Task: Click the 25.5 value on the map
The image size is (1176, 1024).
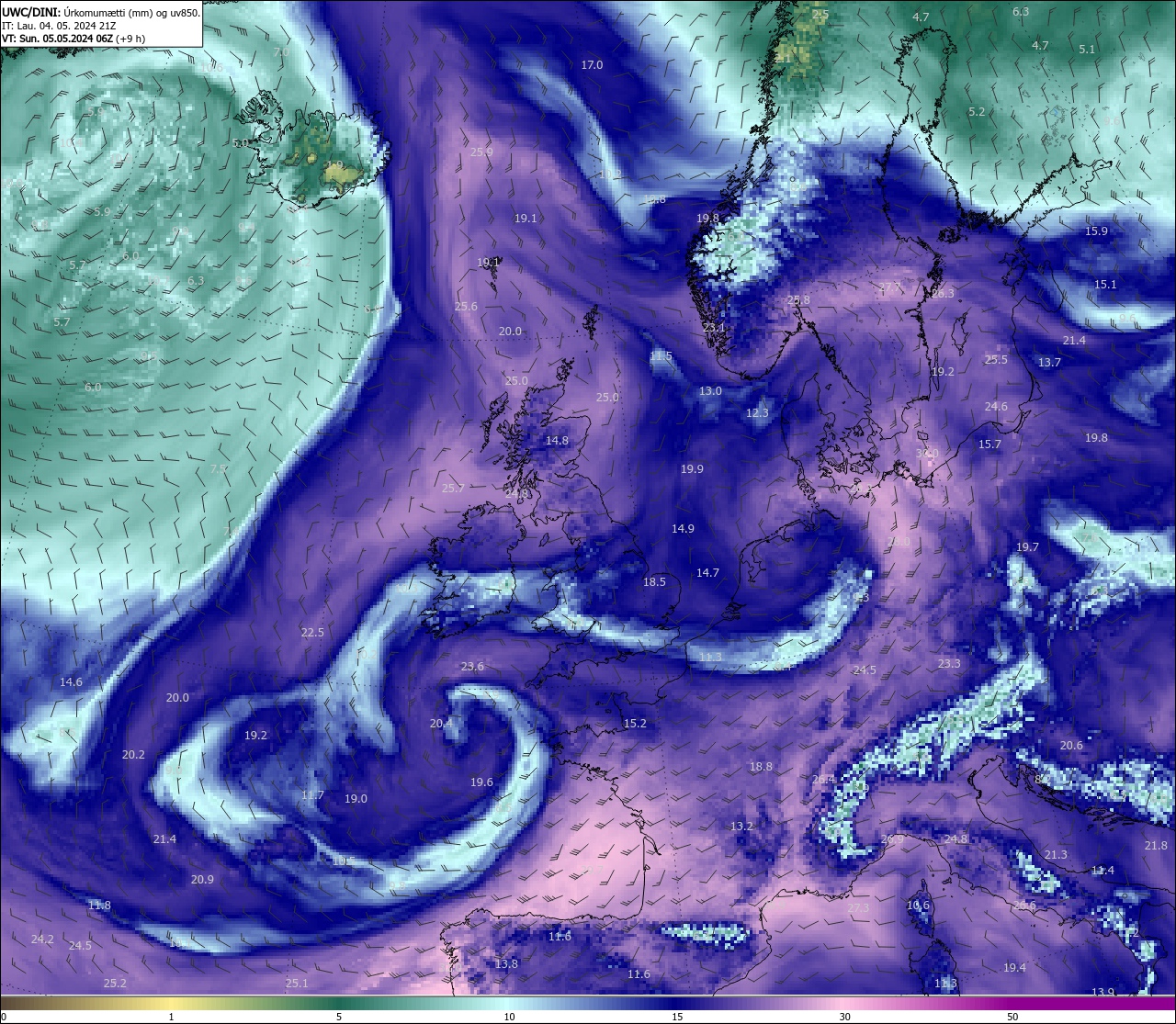Action: pyautogui.click(x=996, y=360)
